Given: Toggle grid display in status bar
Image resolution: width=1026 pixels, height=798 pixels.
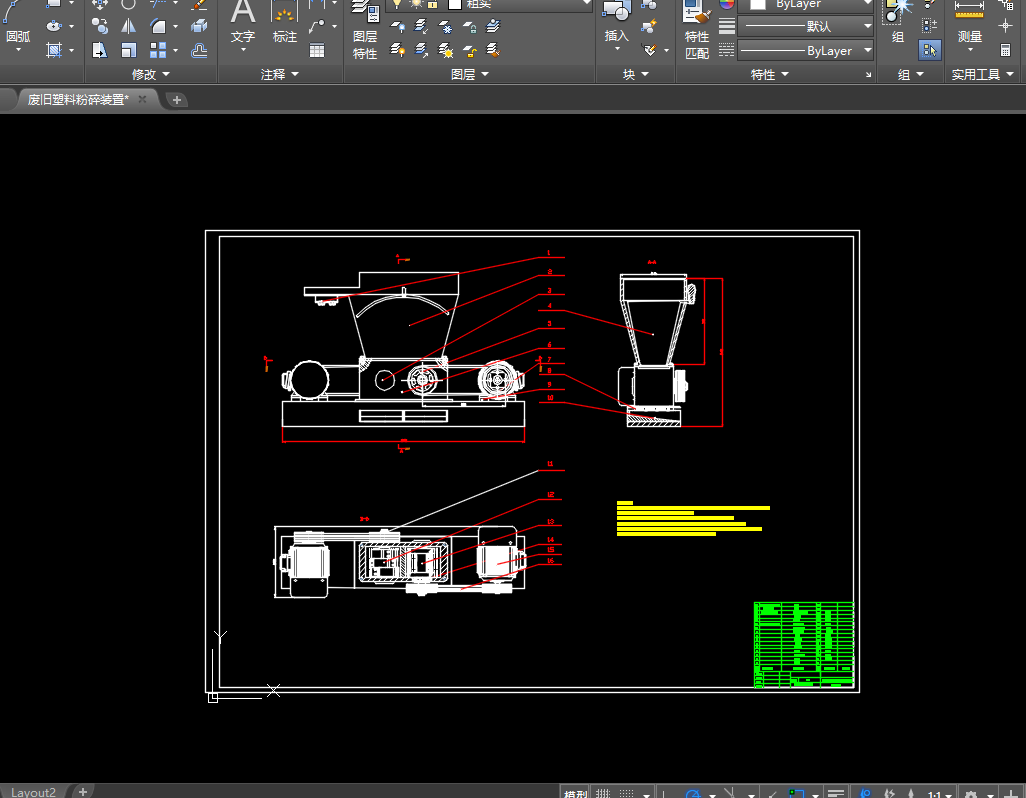Looking at the screenshot, I should [x=603, y=793].
